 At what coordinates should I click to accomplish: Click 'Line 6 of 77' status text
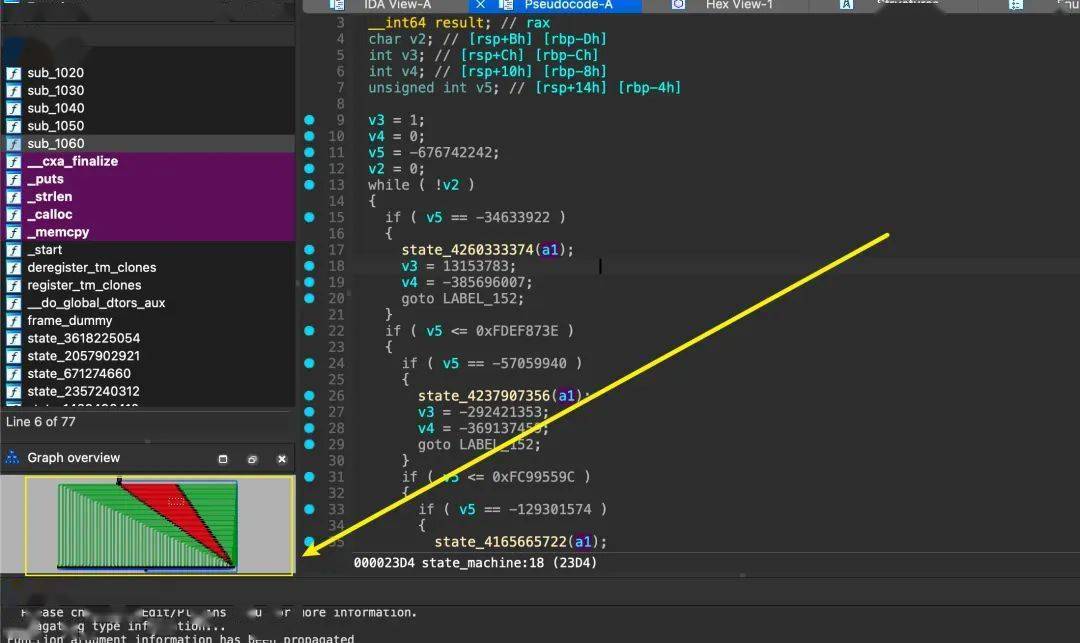tap(41, 421)
